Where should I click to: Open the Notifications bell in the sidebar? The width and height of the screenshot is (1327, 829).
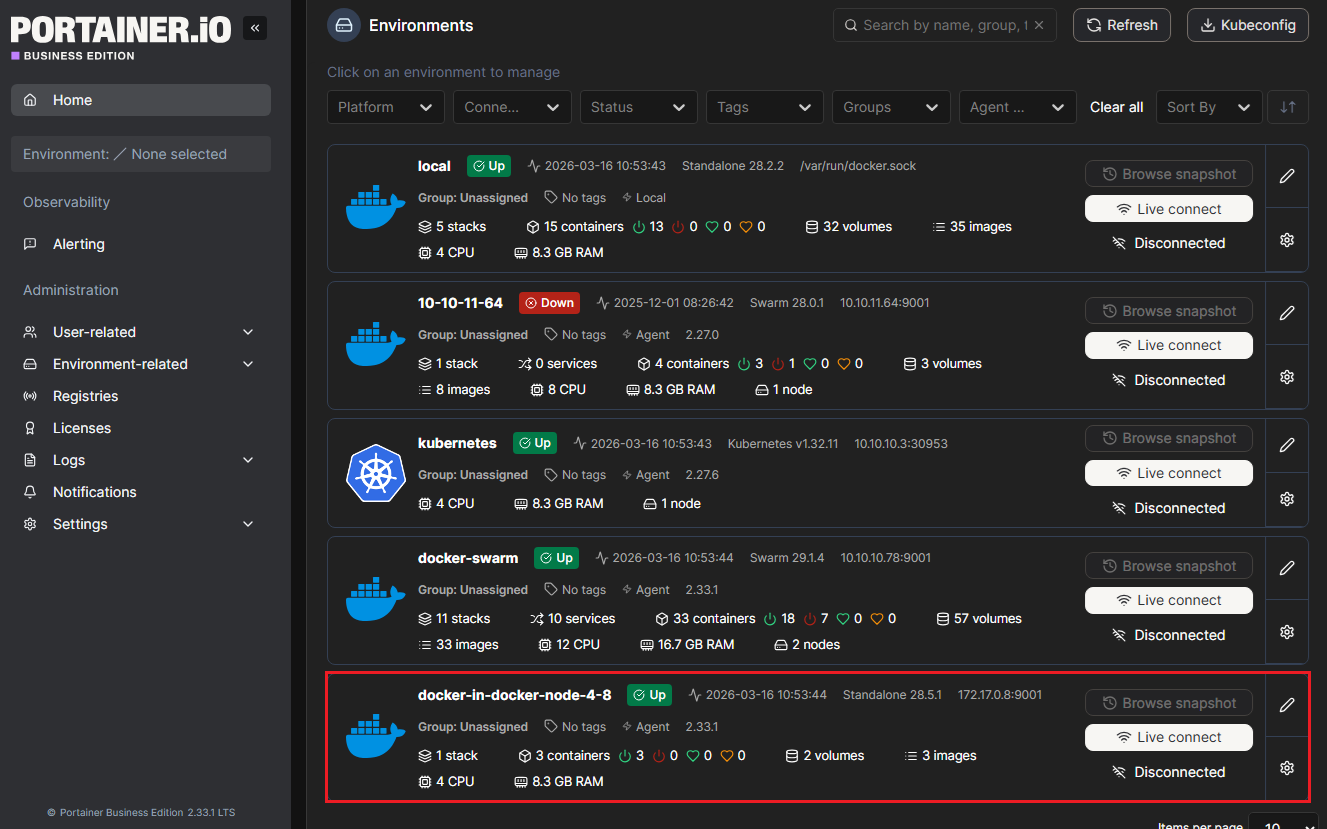95,492
